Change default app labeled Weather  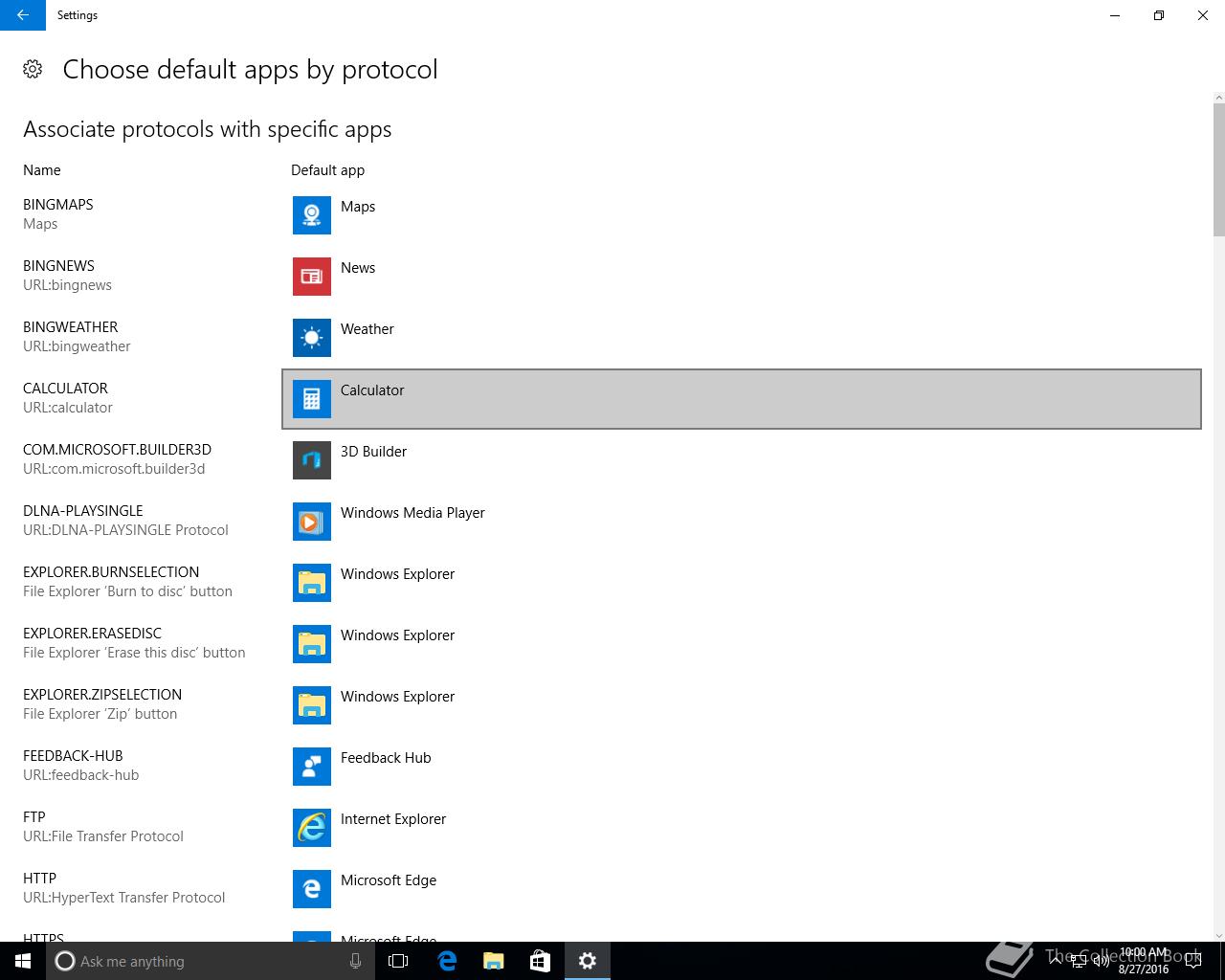(x=742, y=338)
